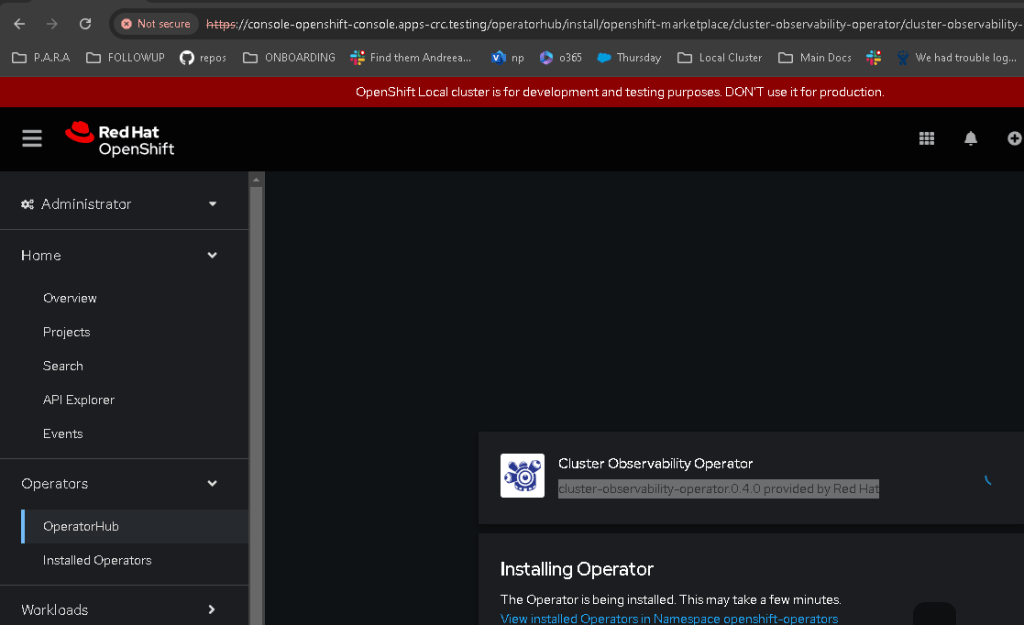Click the Cluster Observability Operator logo
This screenshot has height=625, width=1024.
point(522,475)
